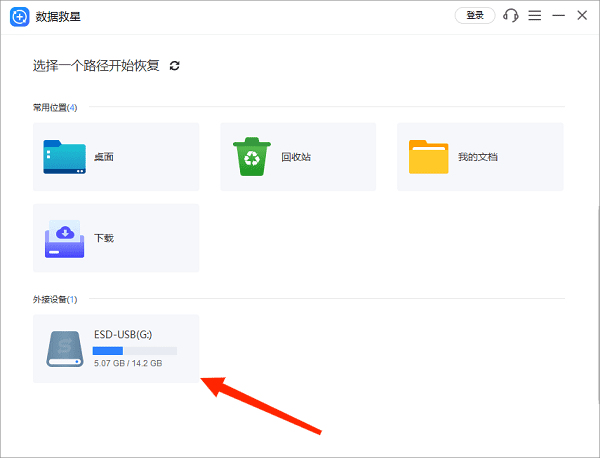Click the 常用位置(4) section header
The width and height of the screenshot is (600, 458).
click(x=55, y=107)
